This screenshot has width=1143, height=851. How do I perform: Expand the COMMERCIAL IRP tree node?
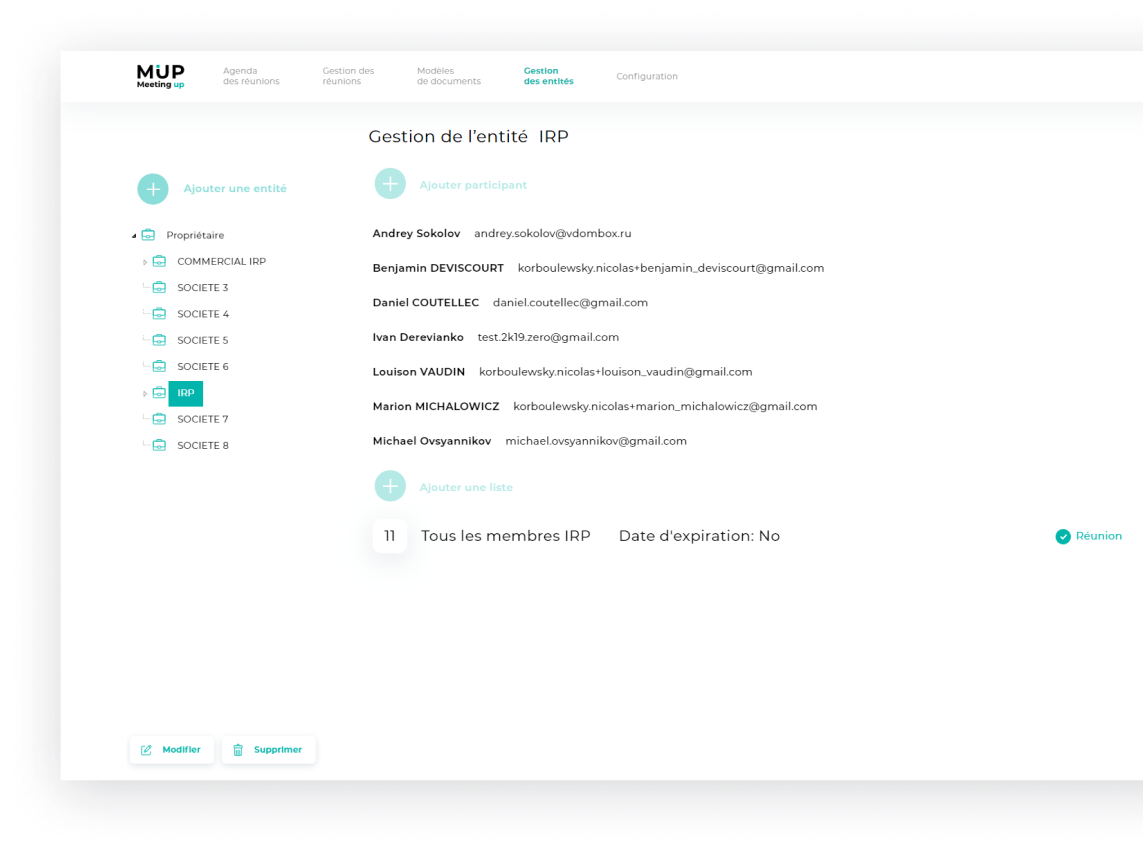(145, 262)
